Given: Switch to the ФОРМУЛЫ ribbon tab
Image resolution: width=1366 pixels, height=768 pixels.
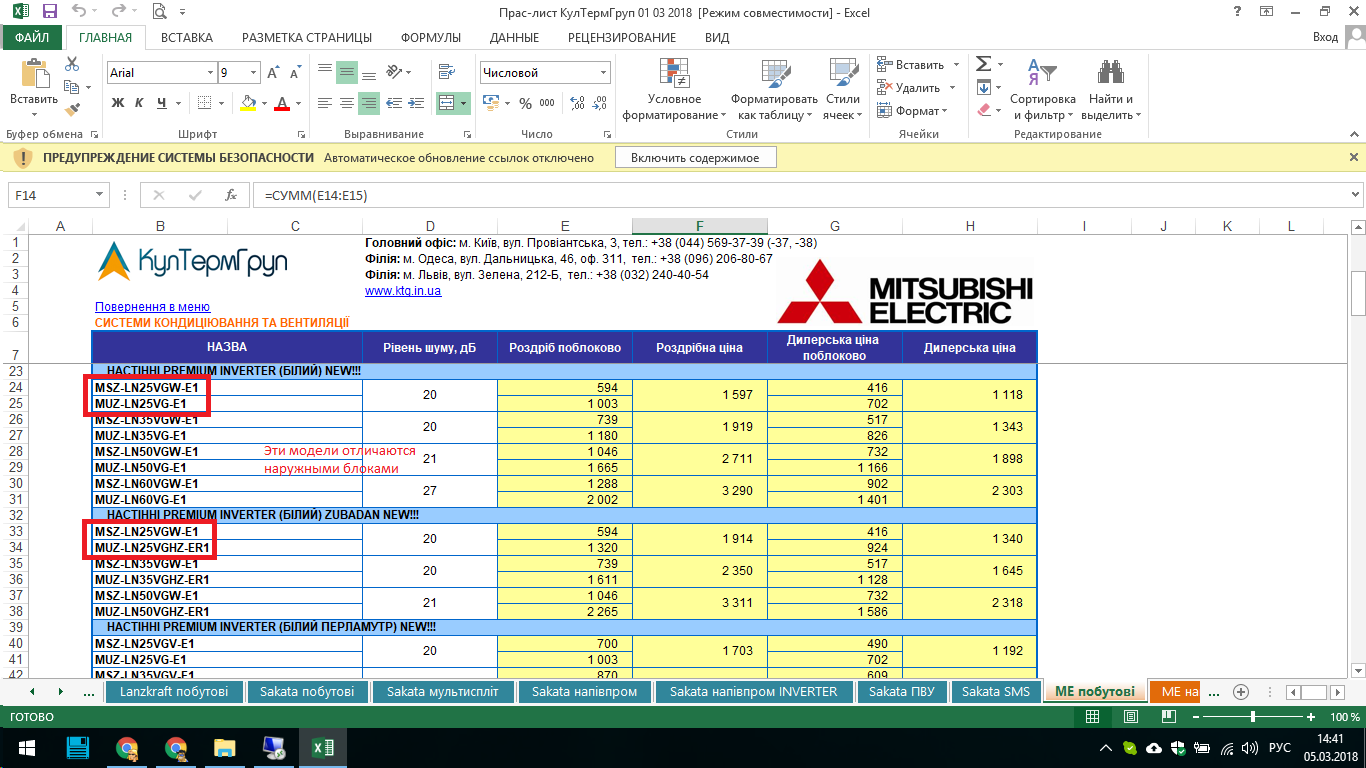Looking at the screenshot, I should point(431,37).
